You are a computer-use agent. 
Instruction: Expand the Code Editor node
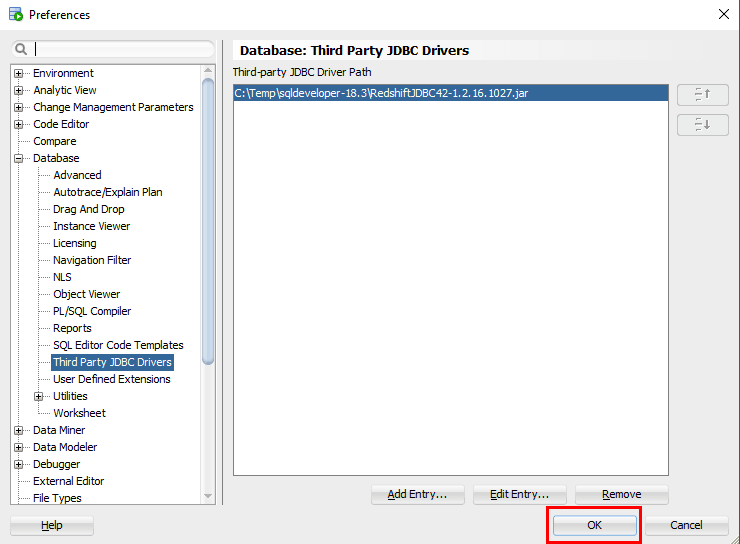coord(19,124)
